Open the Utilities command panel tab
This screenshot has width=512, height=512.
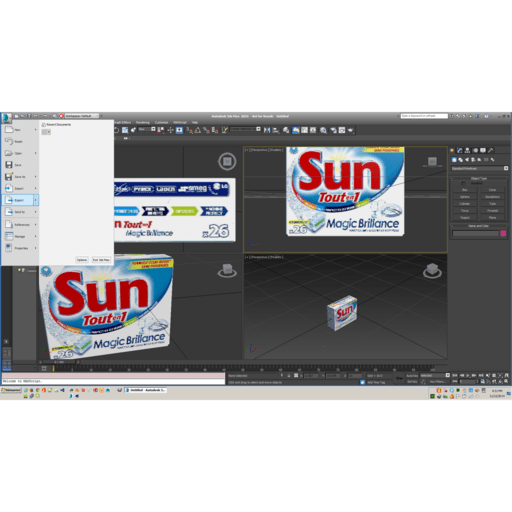click(490, 150)
